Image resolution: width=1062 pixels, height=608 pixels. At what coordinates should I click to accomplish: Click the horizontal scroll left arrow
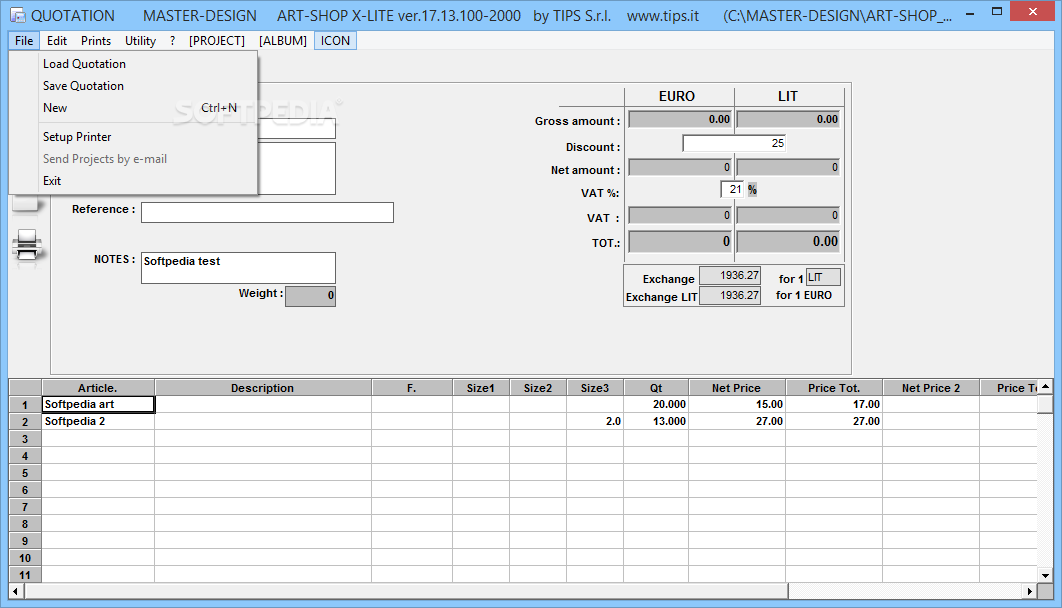(x=16, y=591)
